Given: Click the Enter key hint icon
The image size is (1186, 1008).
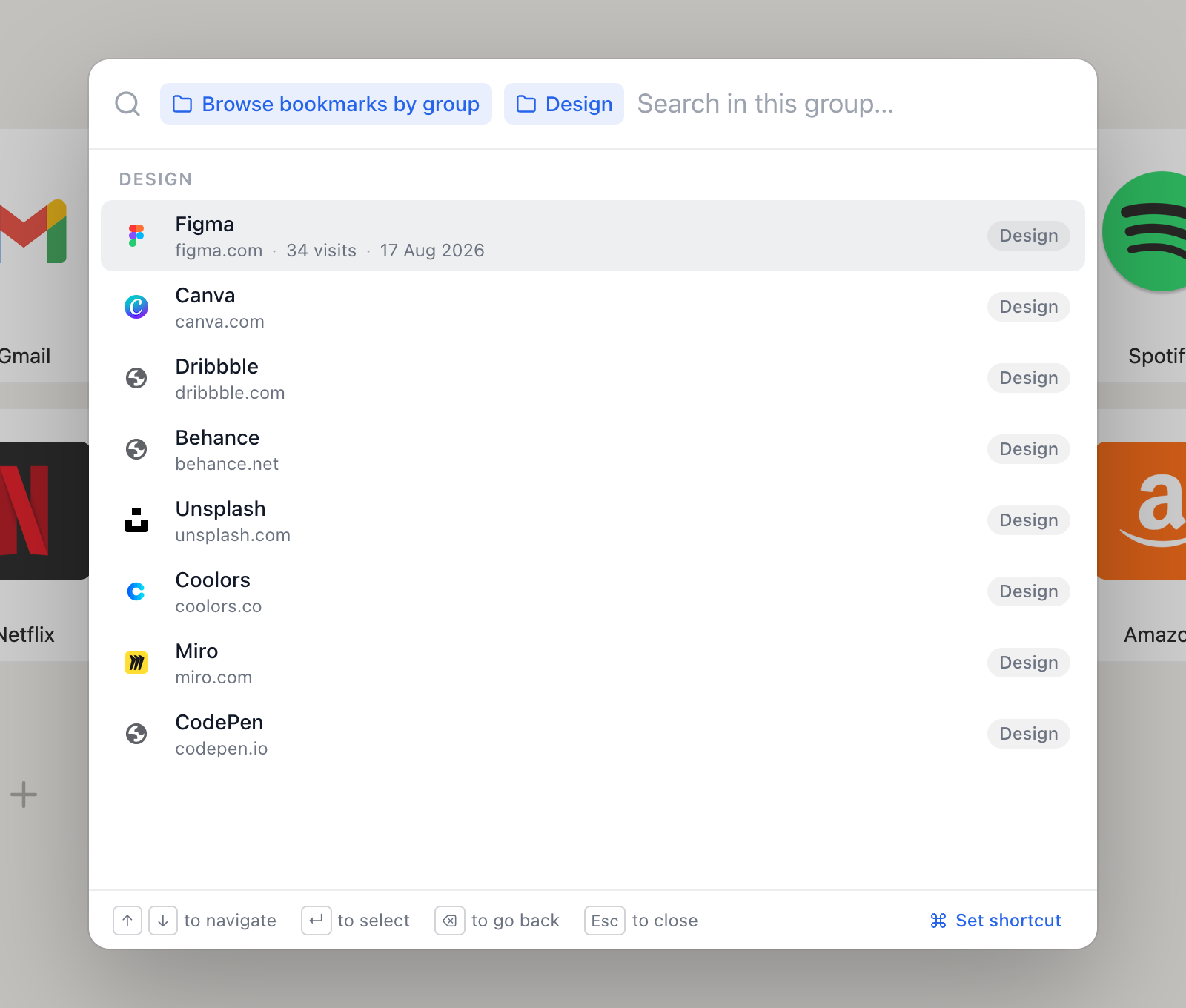Looking at the screenshot, I should tap(317, 921).
